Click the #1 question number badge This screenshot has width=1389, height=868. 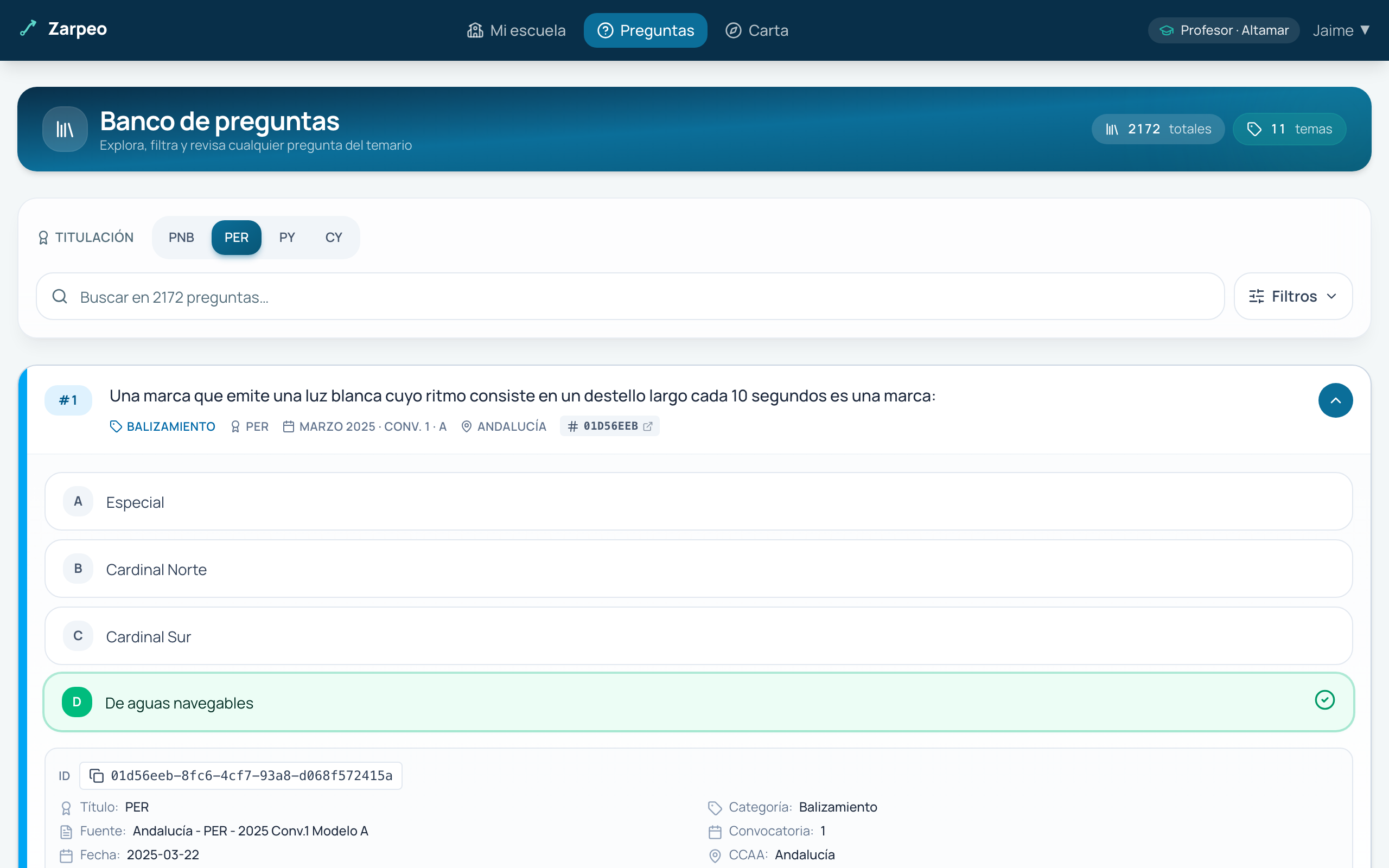click(68, 400)
